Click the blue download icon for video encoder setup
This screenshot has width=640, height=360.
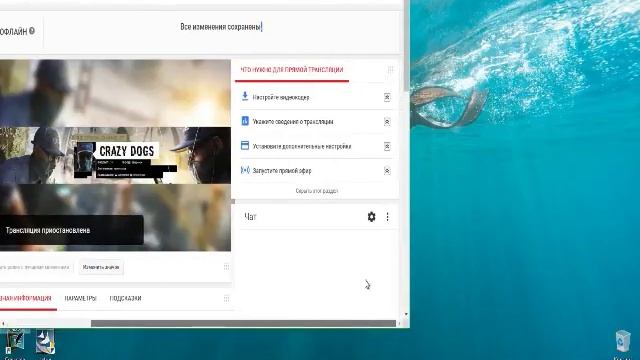(245, 96)
